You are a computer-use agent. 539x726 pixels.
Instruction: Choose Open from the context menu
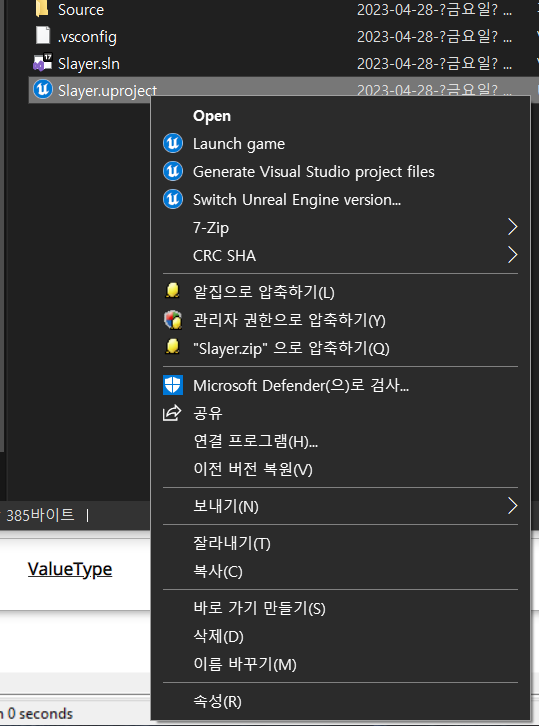340,116
